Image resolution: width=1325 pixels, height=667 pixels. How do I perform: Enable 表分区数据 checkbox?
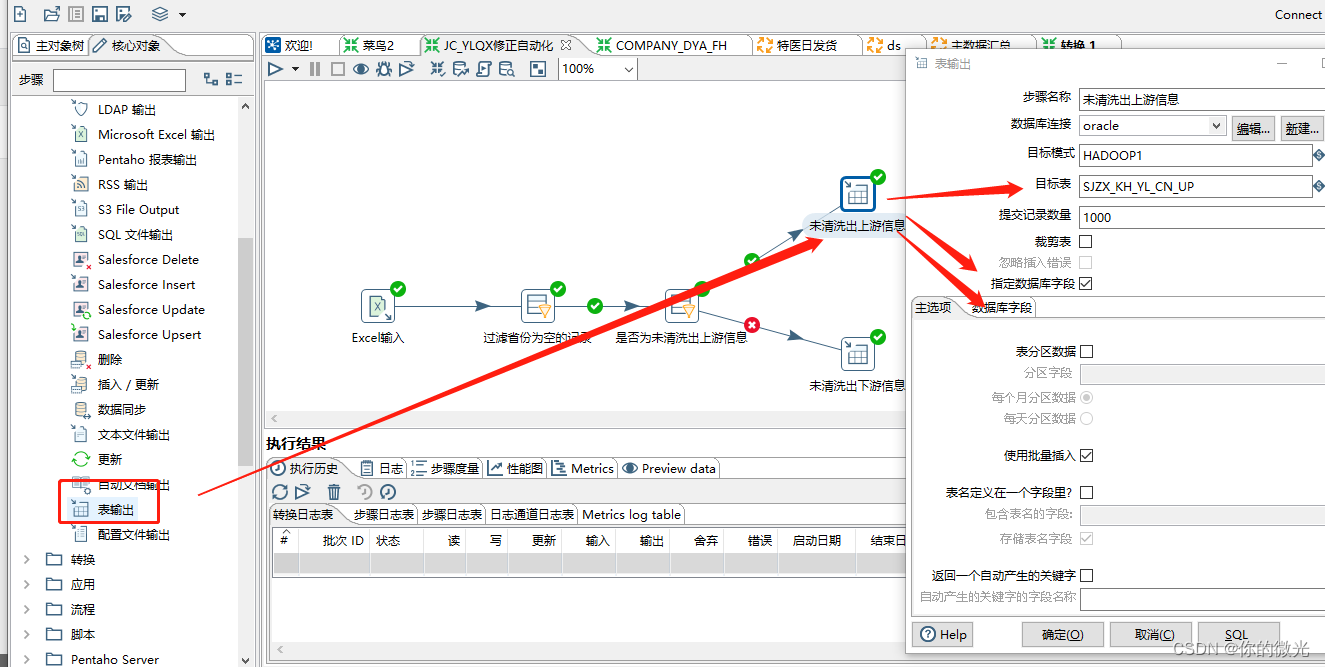point(1087,352)
